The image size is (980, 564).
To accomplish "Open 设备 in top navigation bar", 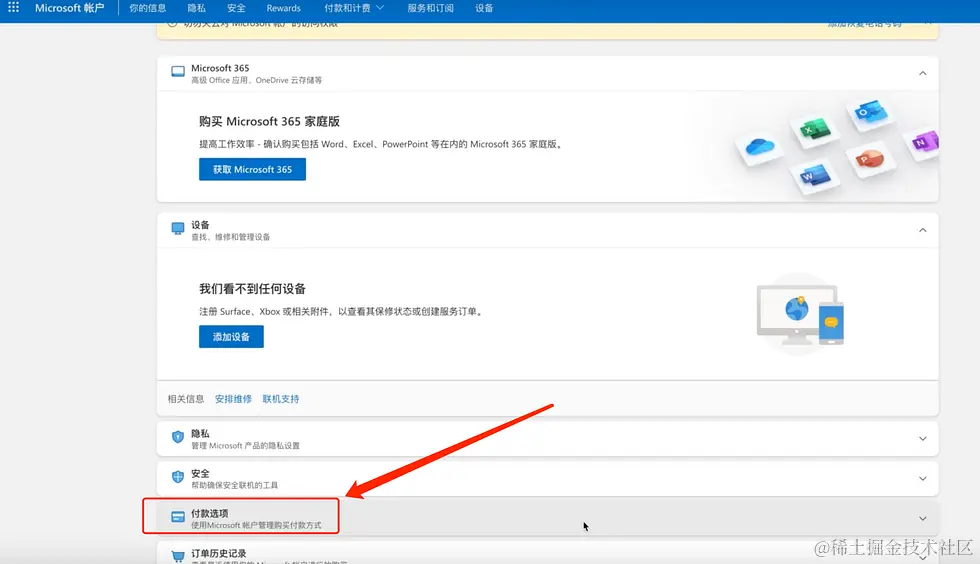I will [x=484, y=8].
